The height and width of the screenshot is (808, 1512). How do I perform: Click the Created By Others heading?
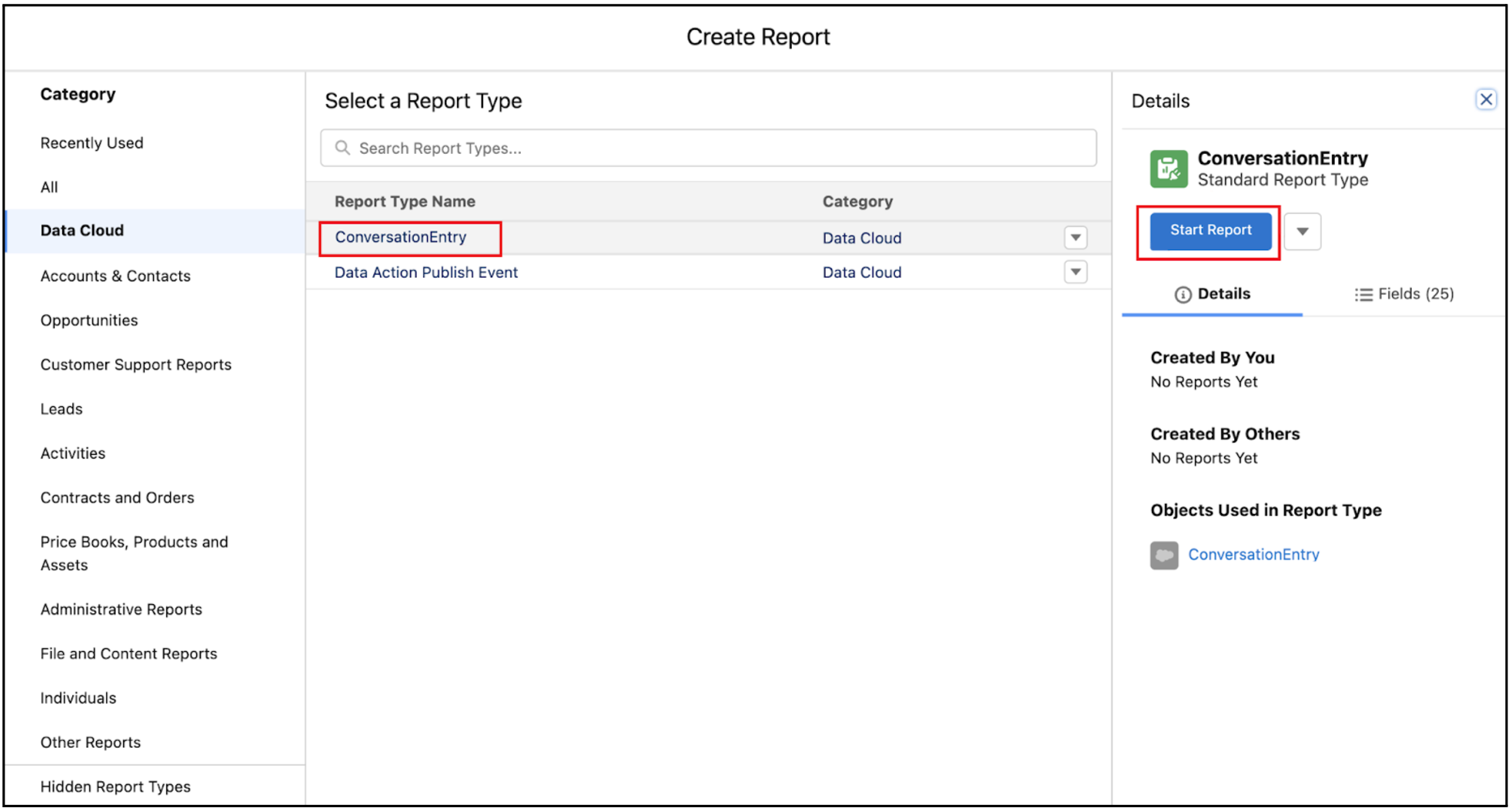[1225, 434]
